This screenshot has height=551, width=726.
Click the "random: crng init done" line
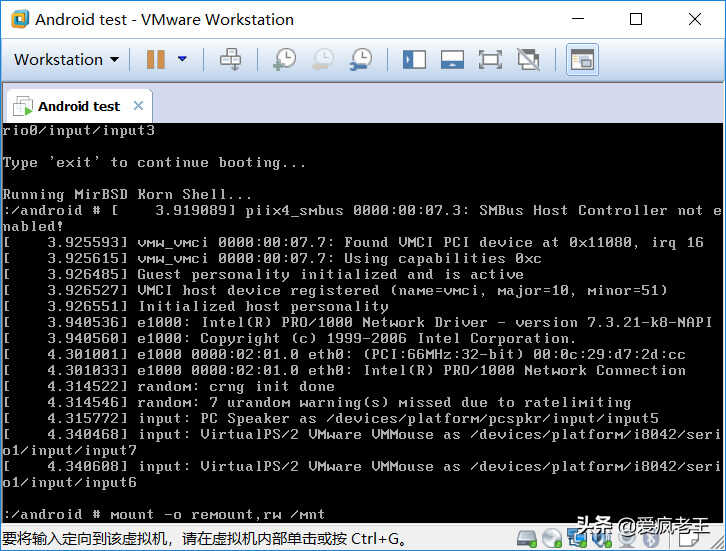coord(236,386)
